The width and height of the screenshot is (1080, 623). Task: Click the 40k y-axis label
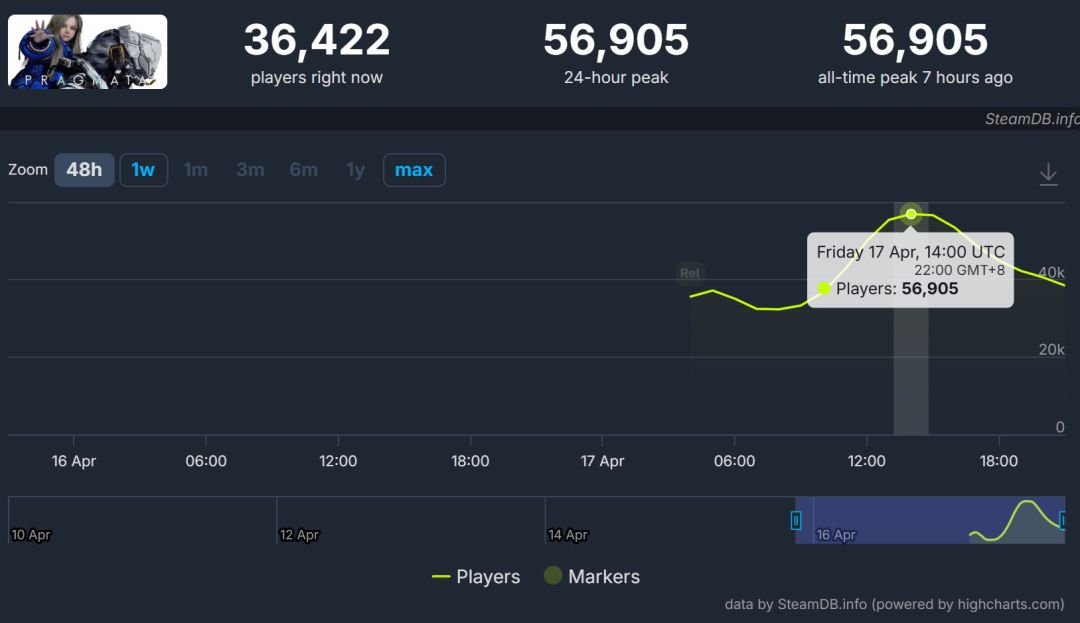[1051, 273]
